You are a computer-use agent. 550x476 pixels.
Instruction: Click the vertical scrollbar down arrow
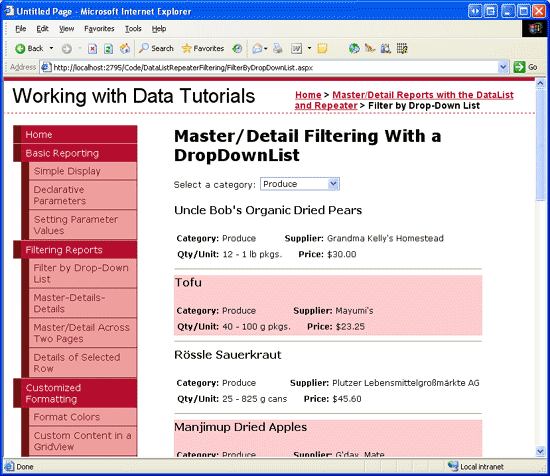click(x=540, y=451)
